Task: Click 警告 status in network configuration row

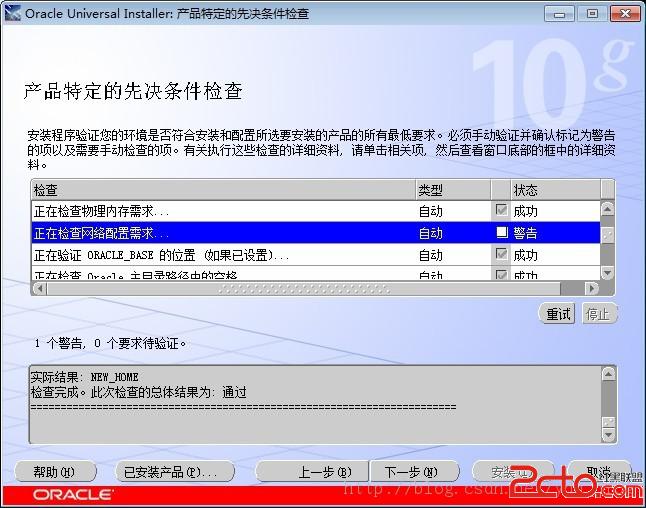Action: 525,233
